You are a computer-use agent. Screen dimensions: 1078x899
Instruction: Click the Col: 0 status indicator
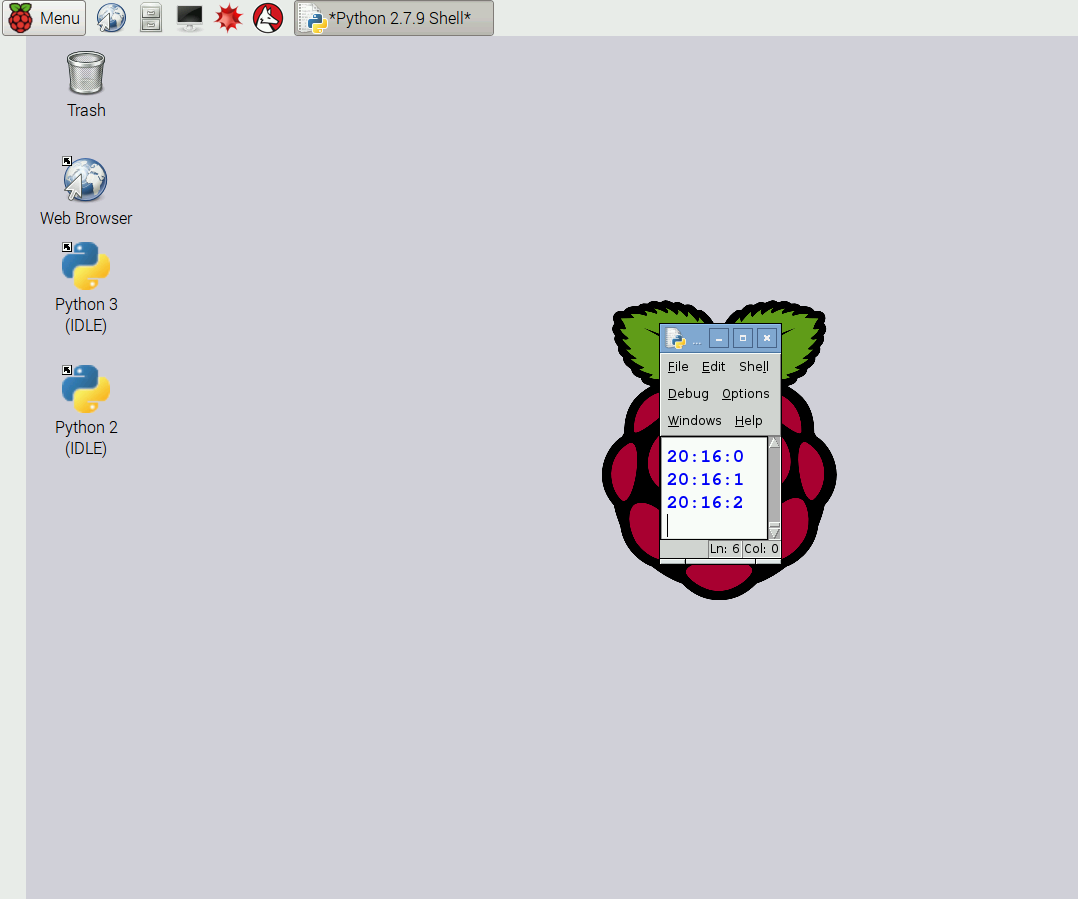click(761, 548)
